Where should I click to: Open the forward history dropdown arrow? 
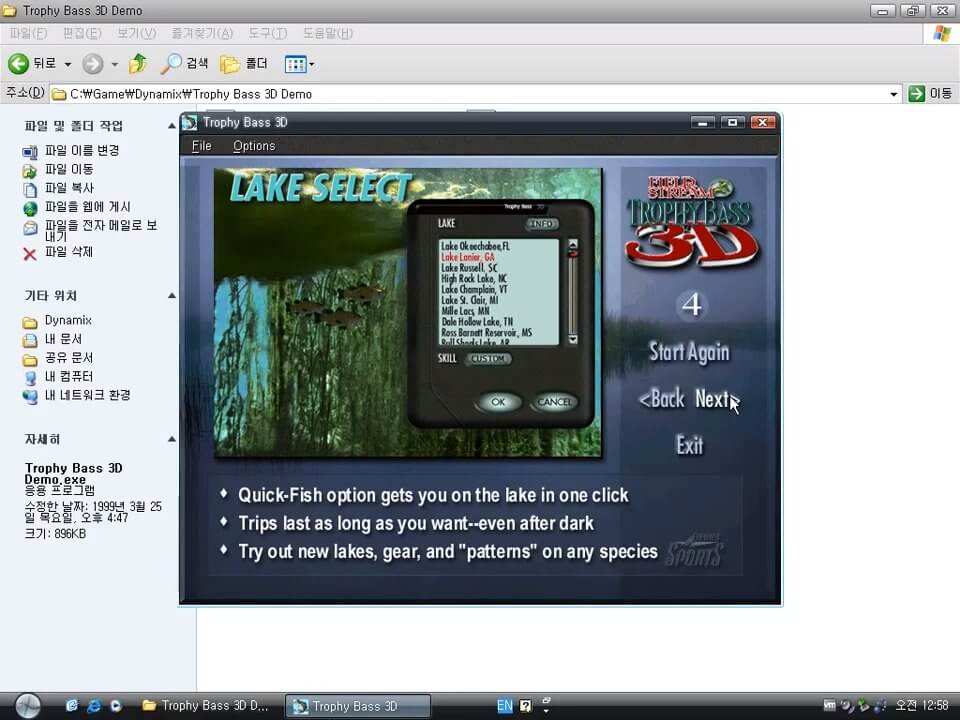[x=114, y=64]
